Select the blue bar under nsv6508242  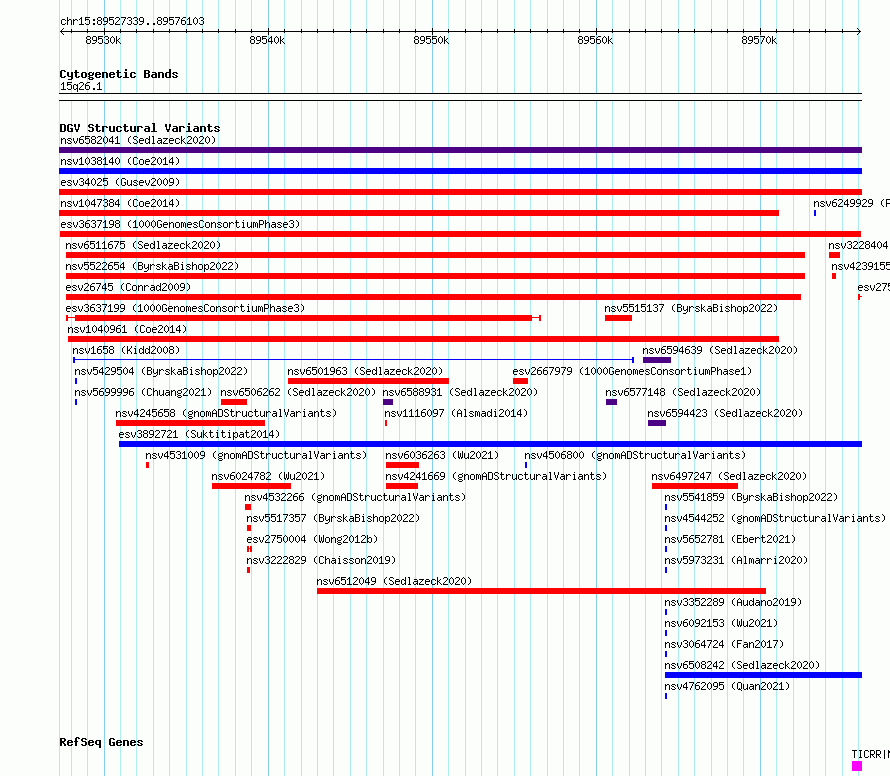(763, 675)
